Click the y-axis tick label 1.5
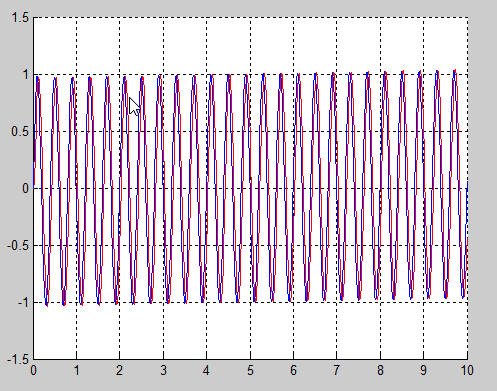The image size is (497, 391). [20, 18]
